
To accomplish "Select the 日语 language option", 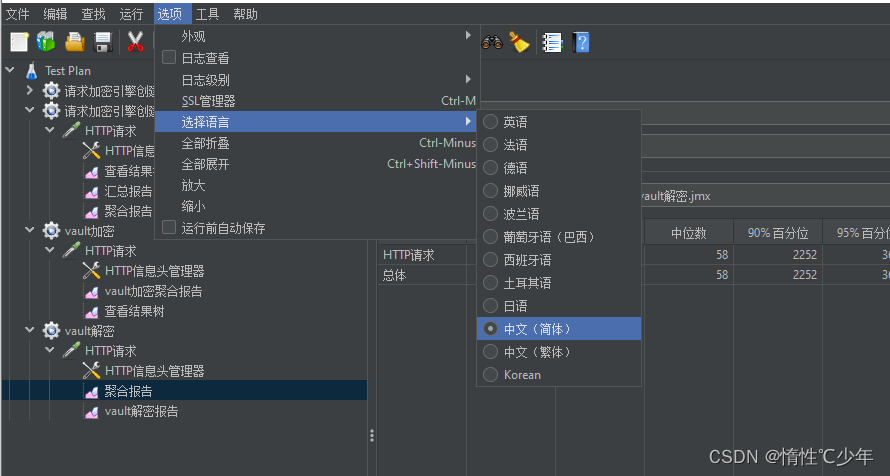I will tap(559, 305).
